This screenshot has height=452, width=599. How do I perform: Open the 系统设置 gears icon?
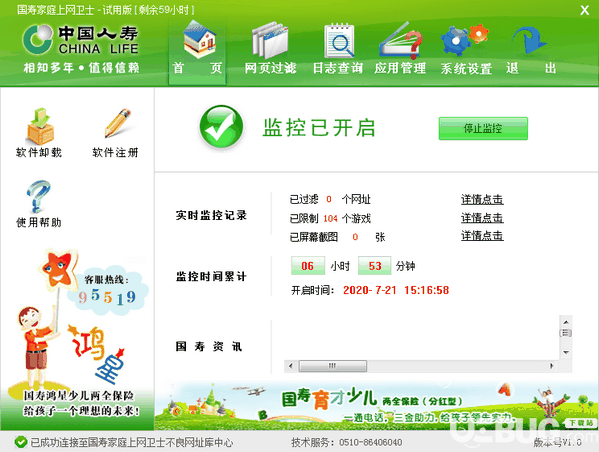click(465, 40)
